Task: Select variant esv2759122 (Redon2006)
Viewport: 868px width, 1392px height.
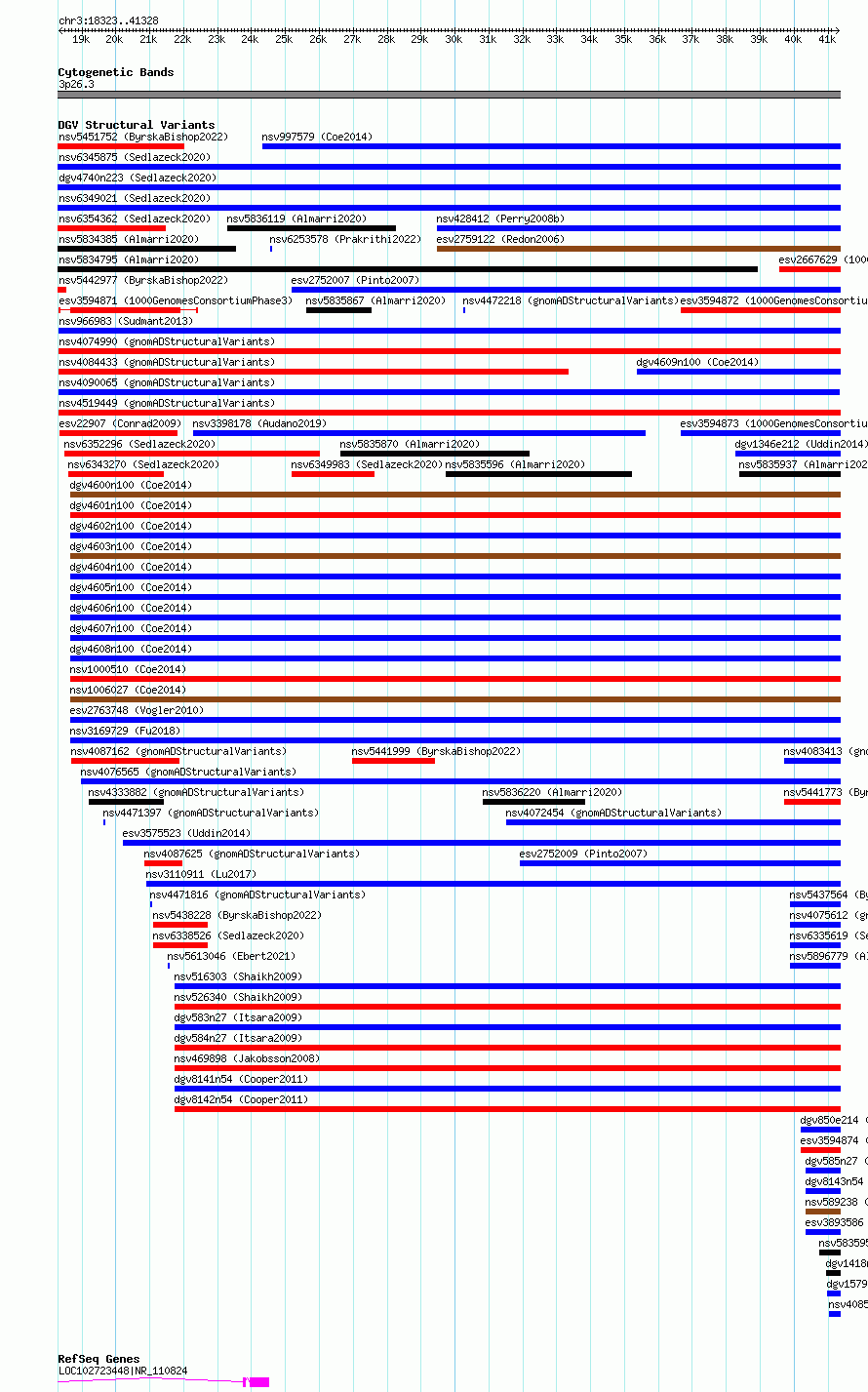Action: coord(639,249)
